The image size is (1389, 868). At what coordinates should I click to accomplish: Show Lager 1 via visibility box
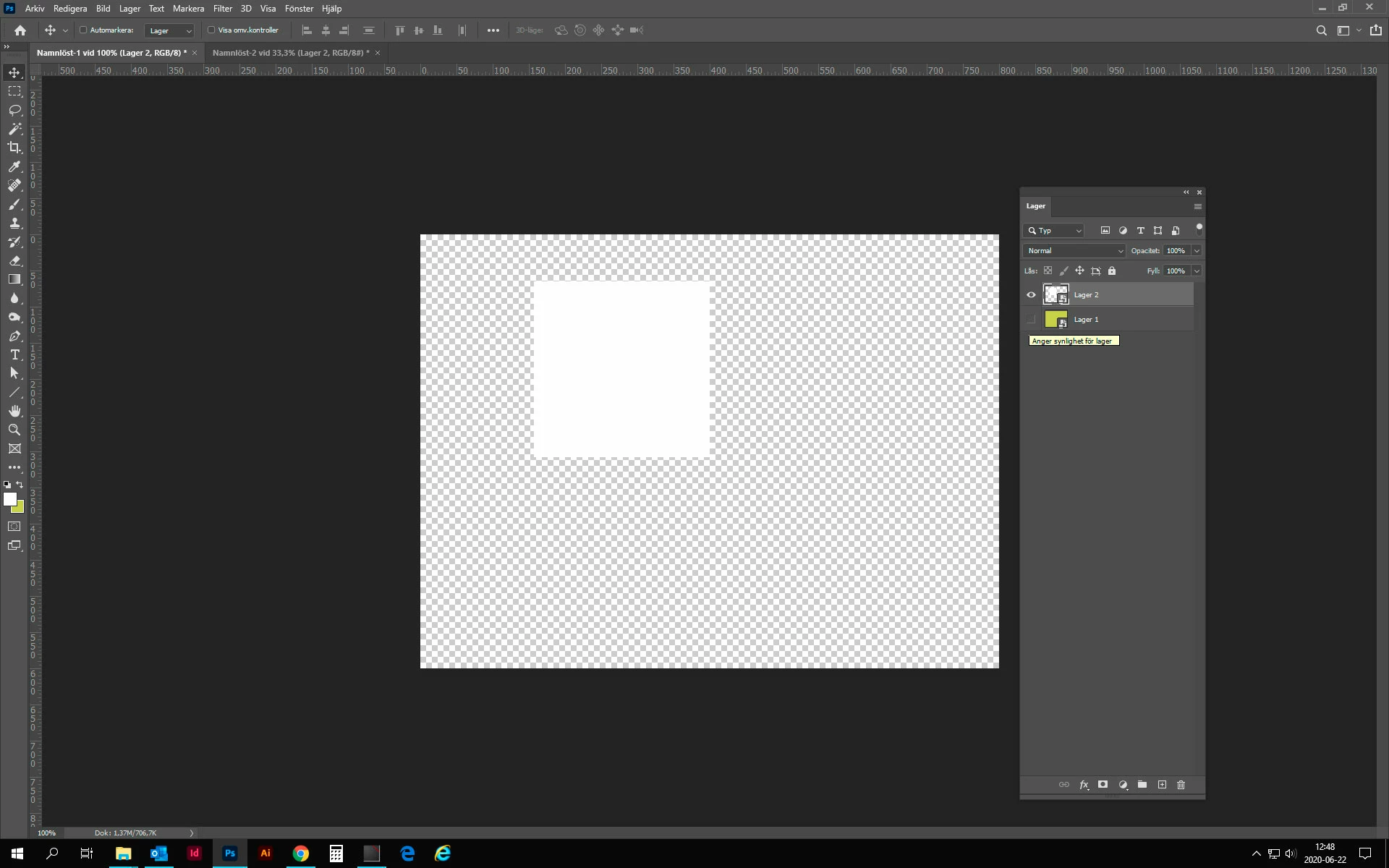point(1031,319)
